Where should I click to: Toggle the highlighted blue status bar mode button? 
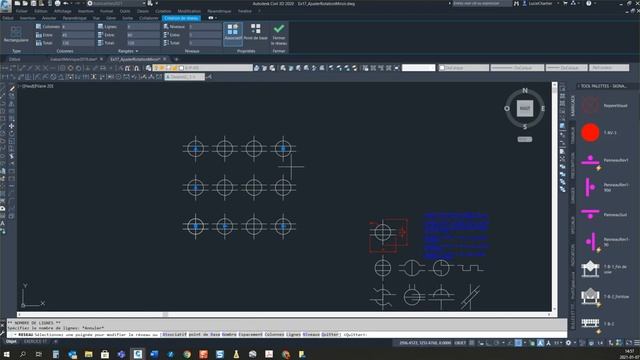[x=518, y=343]
